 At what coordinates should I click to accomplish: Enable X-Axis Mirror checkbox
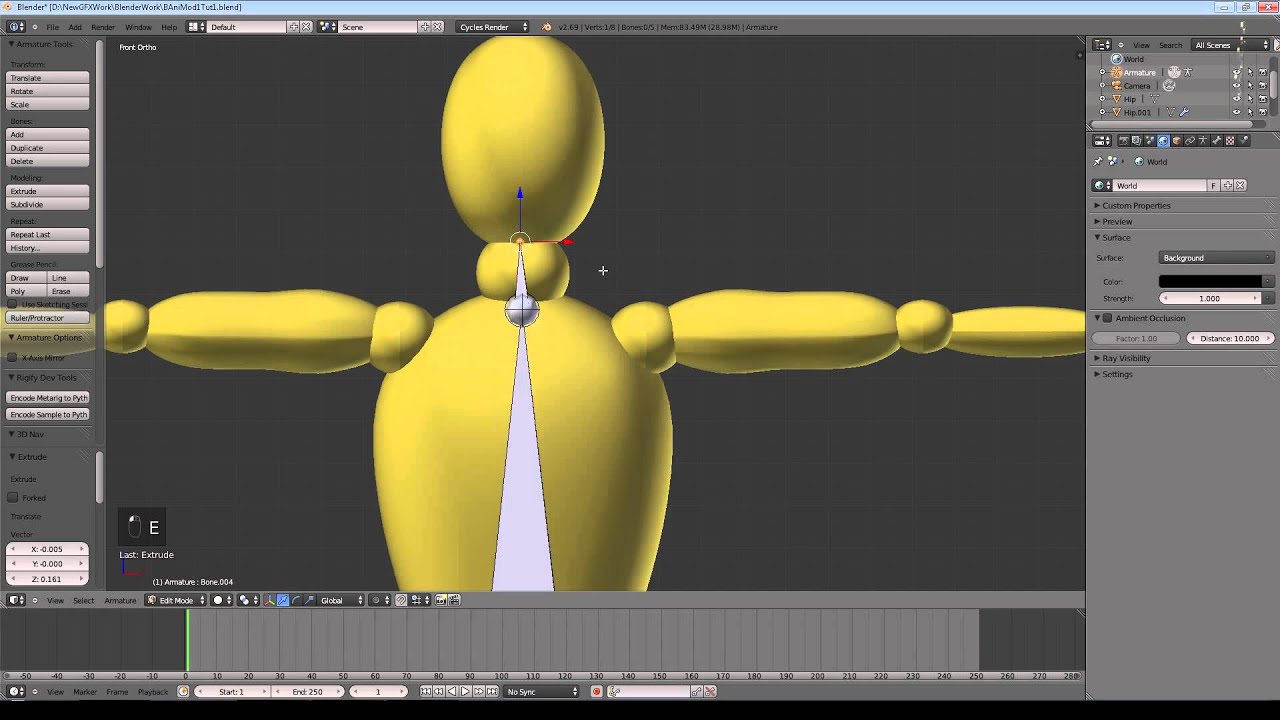tap(13, 358)
